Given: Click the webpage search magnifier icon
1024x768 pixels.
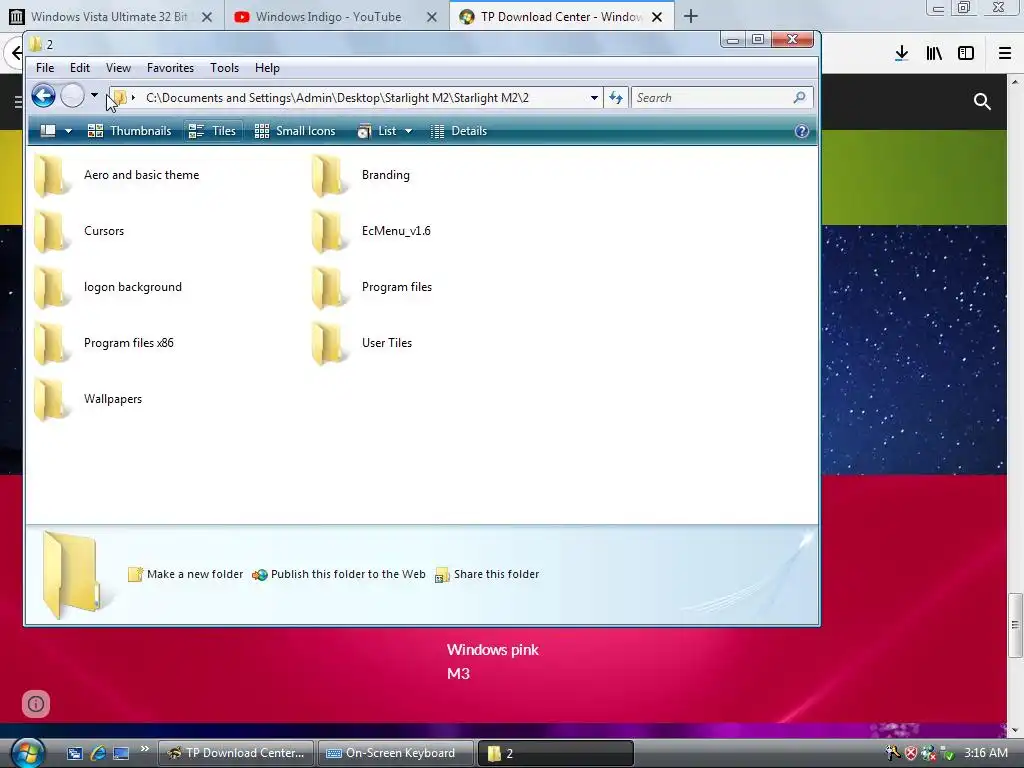Looking at the screenshot, I should 982,101.
